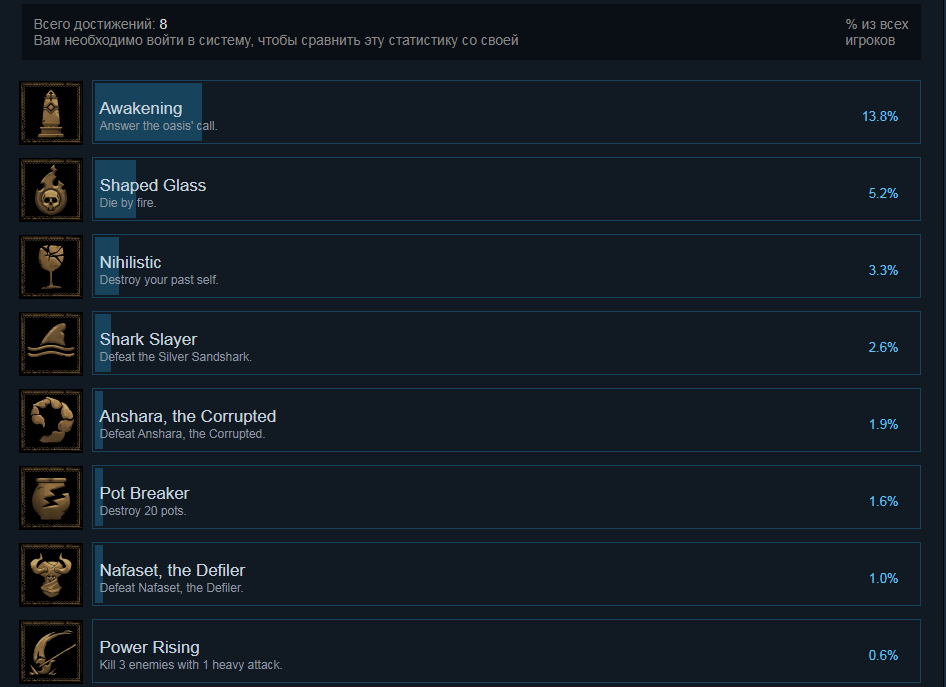The width and height of the screenshot is (946, 687).
Task: Open the Anshara serpent ring icon
Action: tap(51, 421)
